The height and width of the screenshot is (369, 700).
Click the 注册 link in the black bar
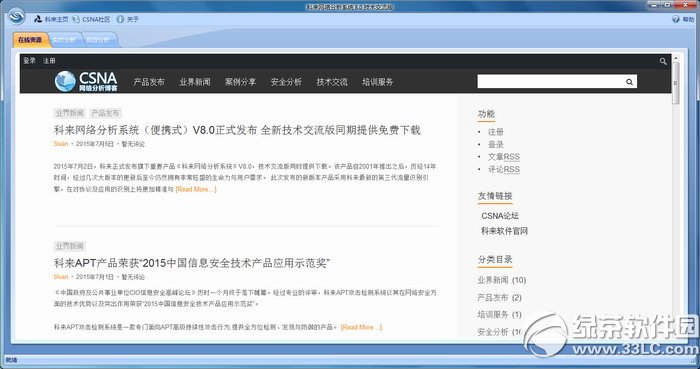coord(49,61)
